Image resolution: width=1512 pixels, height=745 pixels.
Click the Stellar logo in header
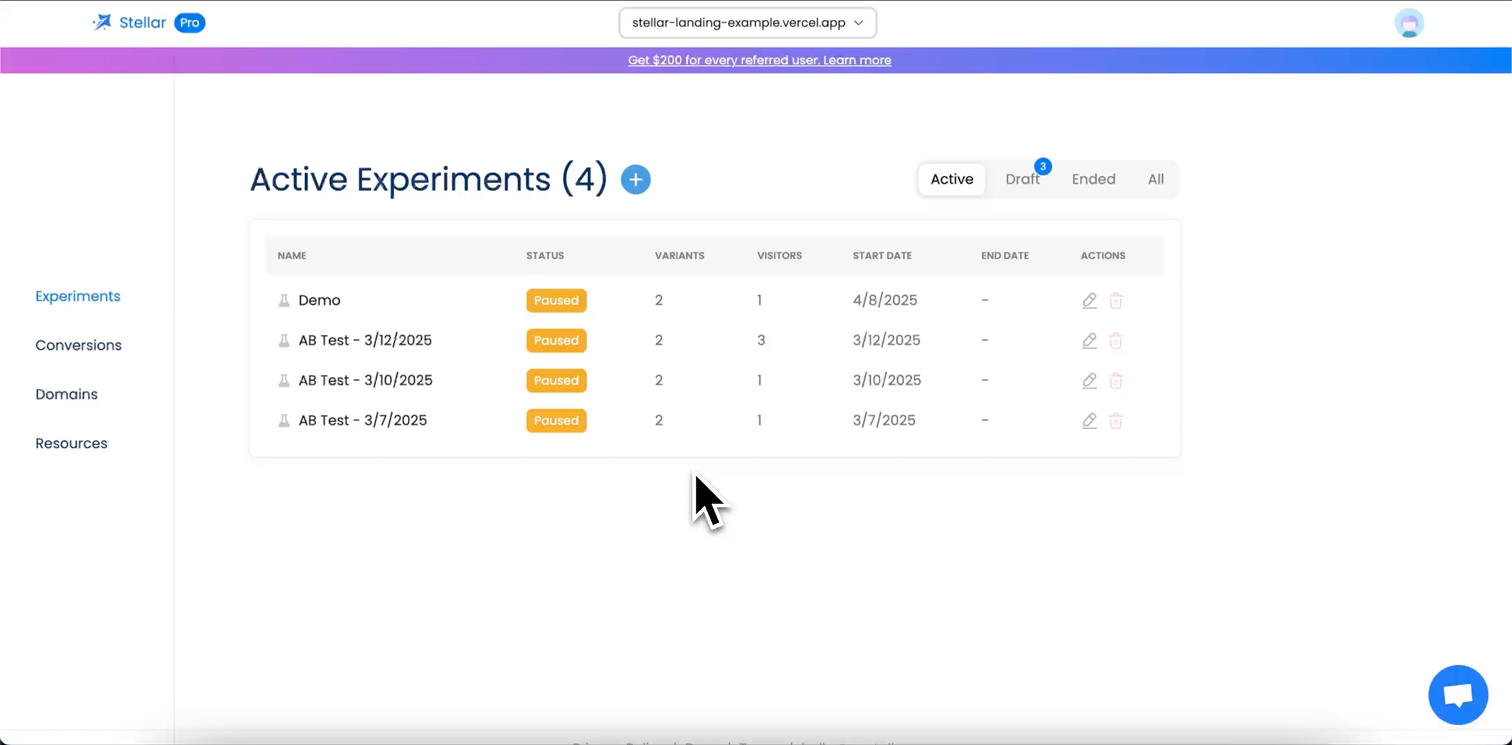(130, 23)
